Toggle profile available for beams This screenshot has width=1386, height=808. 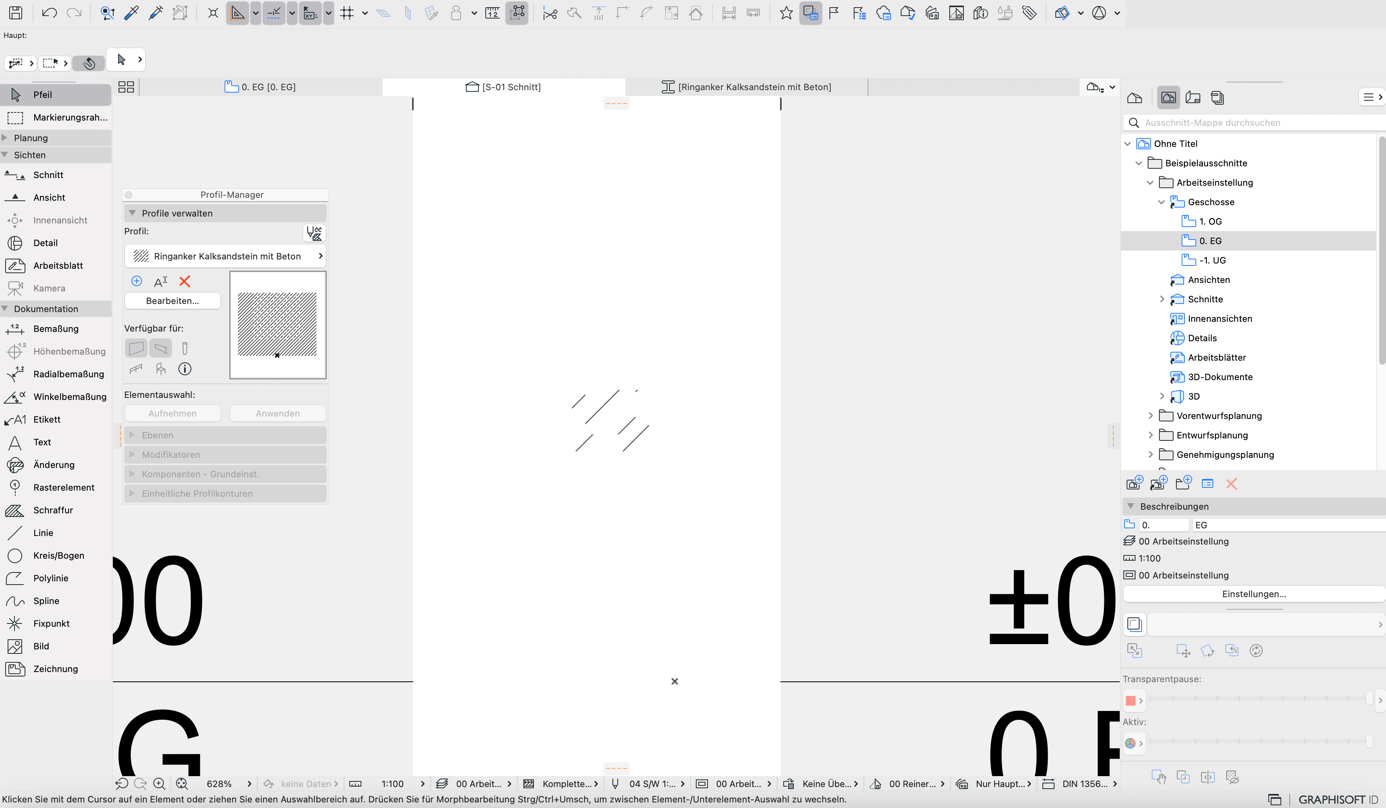(x=160, y=348)
